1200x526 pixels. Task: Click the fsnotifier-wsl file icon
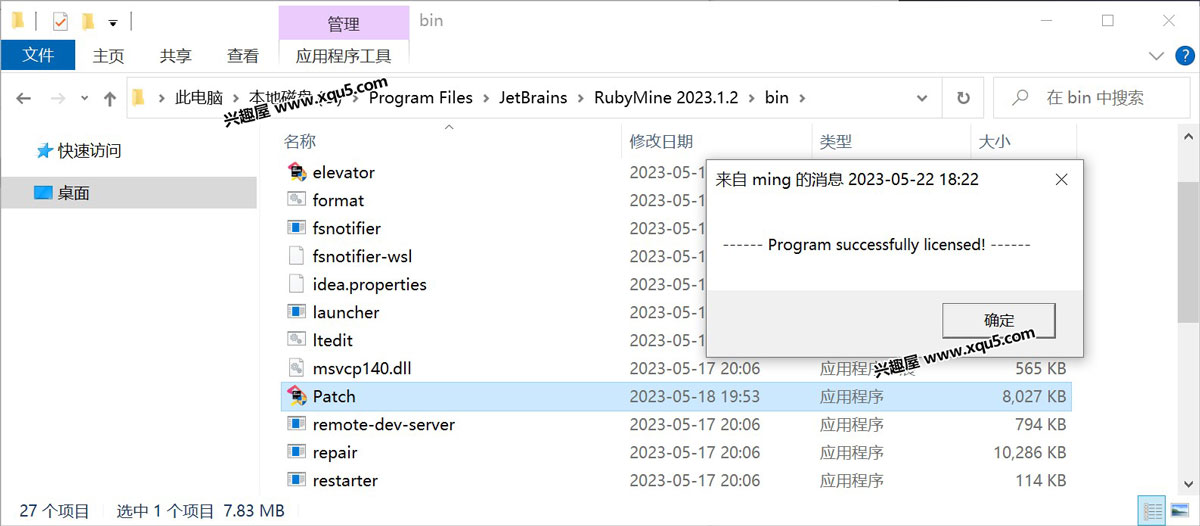click(296, 256)
